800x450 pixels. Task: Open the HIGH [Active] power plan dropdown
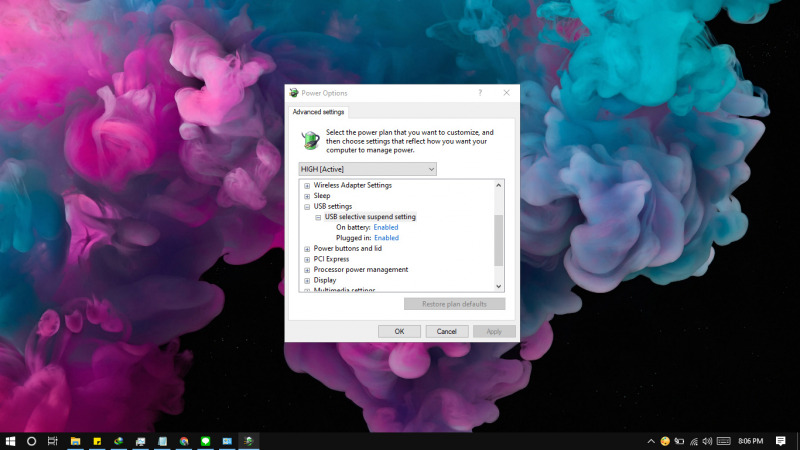(367, 169)
